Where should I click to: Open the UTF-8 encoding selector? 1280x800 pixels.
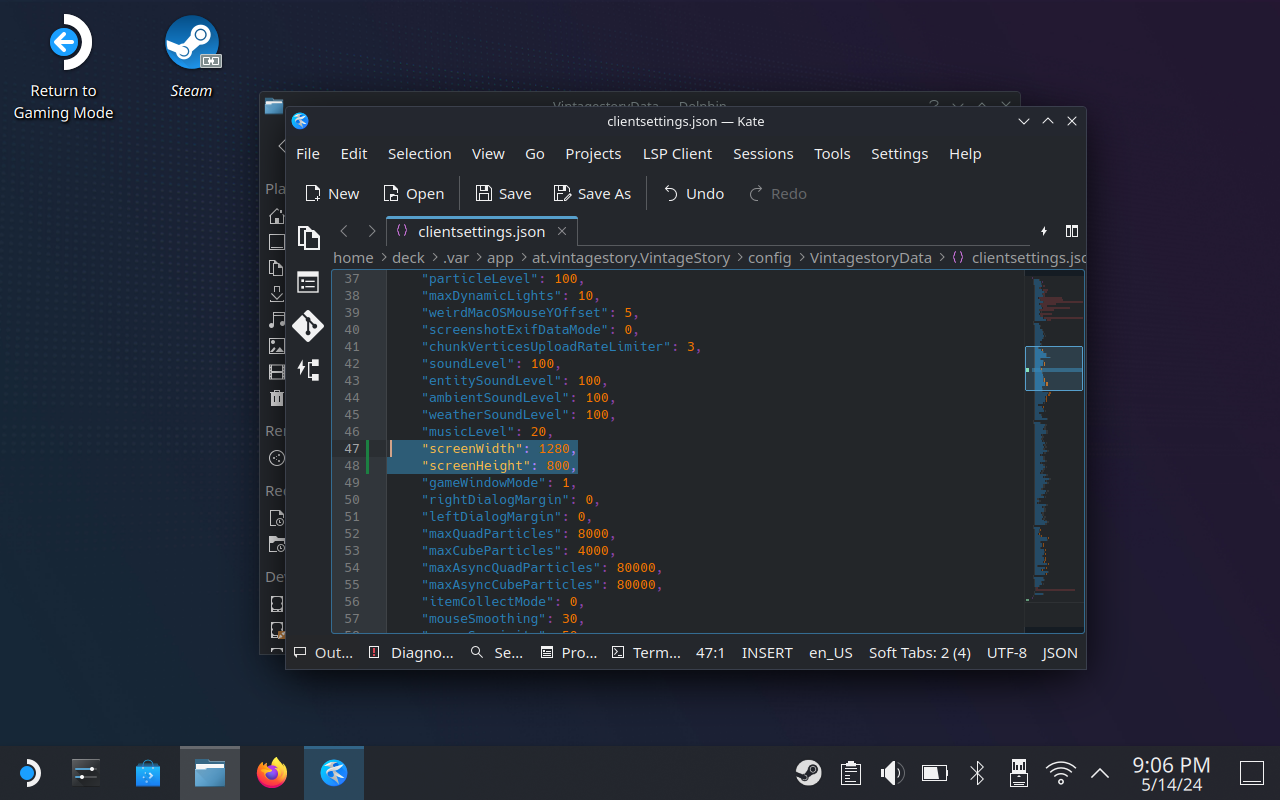pos(1006,652)
